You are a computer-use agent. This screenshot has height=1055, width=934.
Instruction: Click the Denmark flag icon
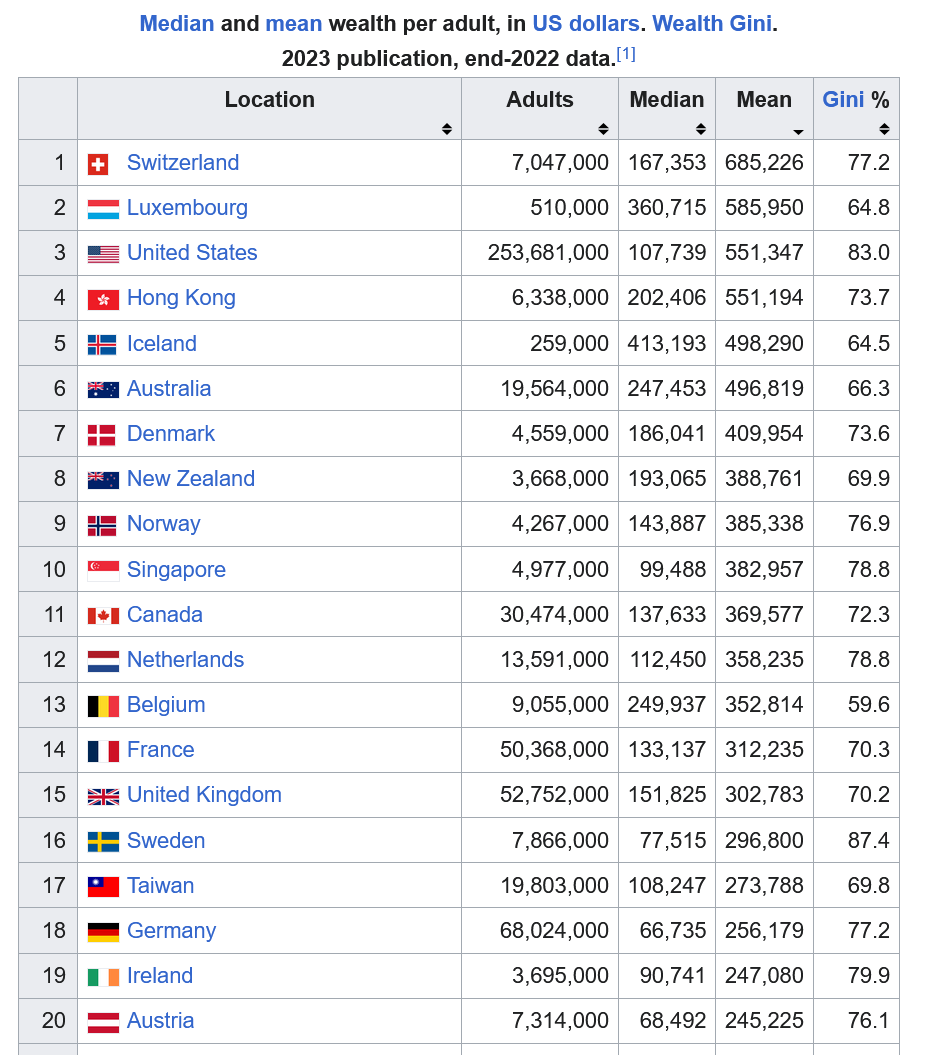pos(101,435)
